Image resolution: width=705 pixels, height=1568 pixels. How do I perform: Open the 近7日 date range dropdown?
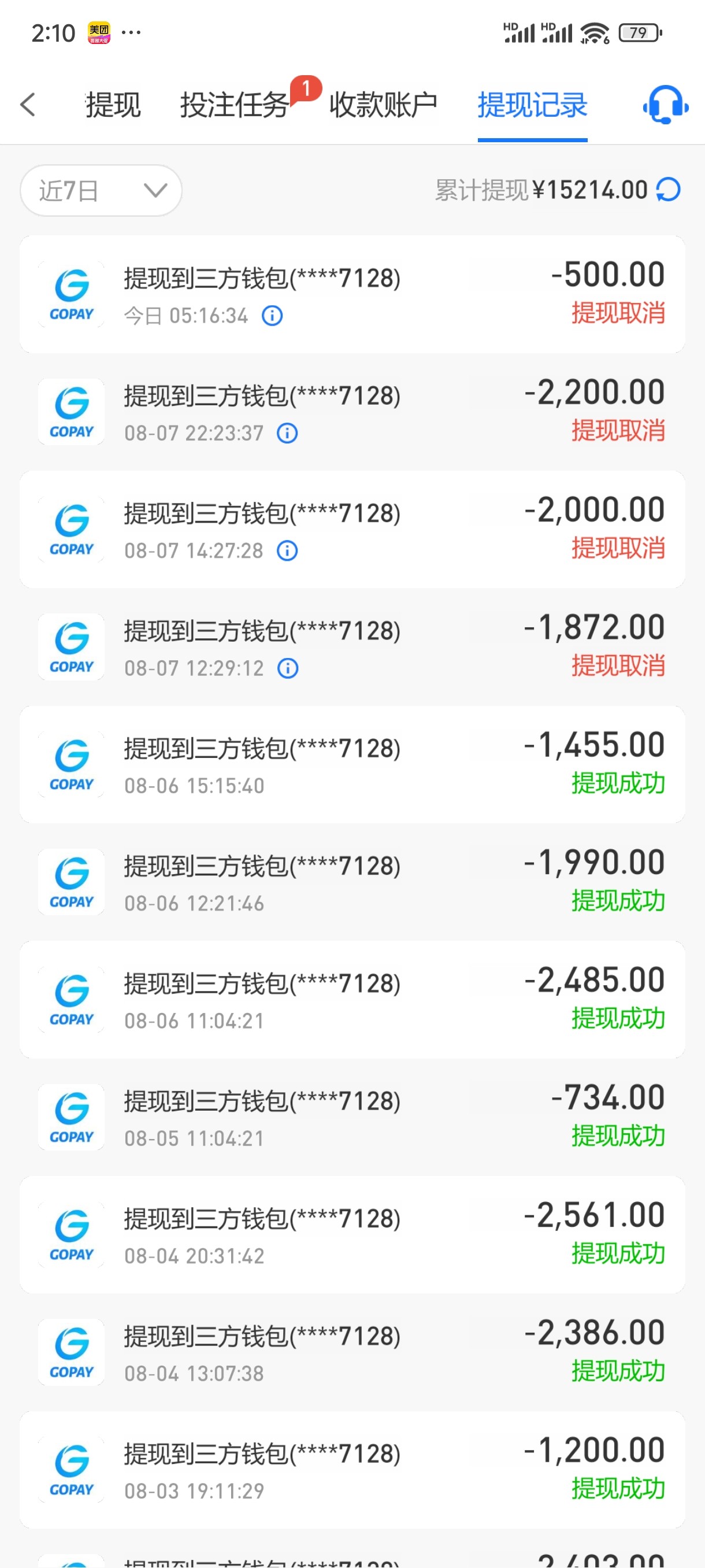click(x=101, y=191)
